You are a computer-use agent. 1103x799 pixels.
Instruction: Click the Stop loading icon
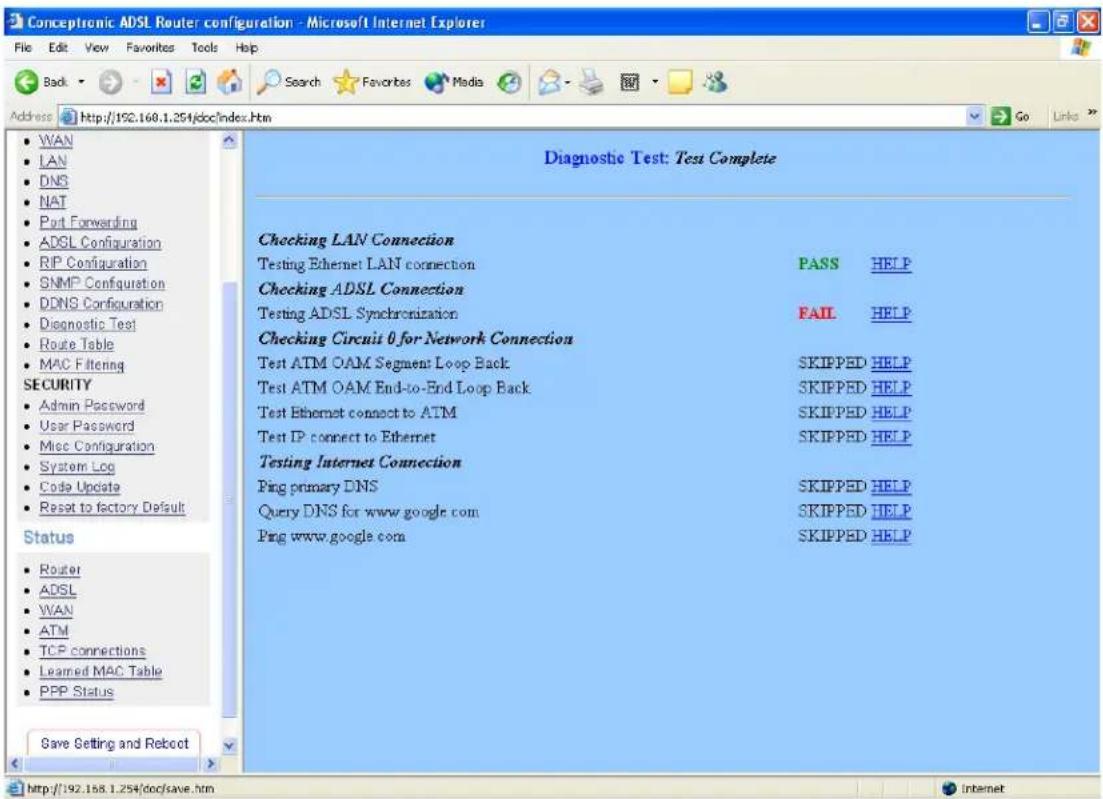[162, 83]
